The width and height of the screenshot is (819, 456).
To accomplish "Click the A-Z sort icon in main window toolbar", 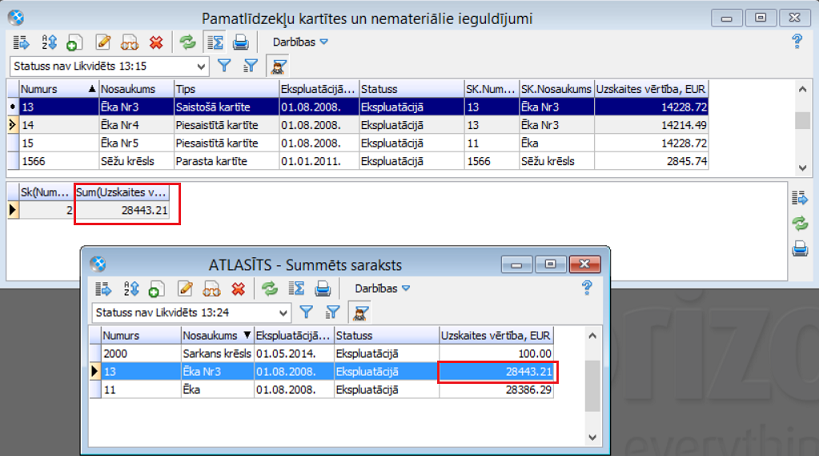I will (x=49, y=42).
